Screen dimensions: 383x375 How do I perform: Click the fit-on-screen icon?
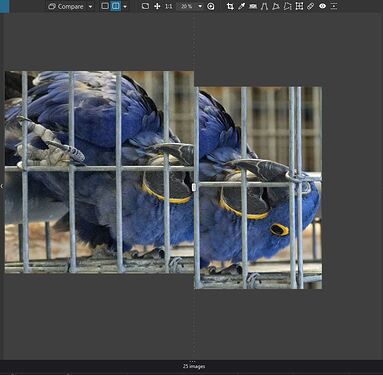(145, 6)
